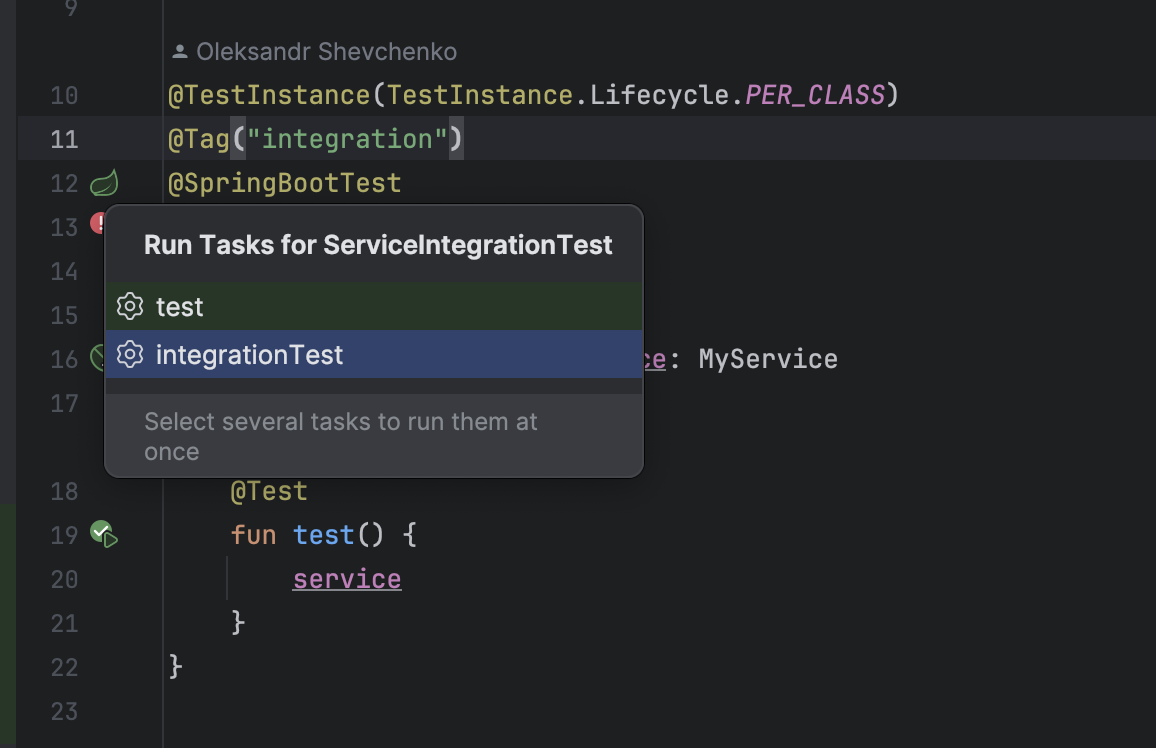Click the test function name on line 19
This screenshot has height=748, width=1156.
323,534
